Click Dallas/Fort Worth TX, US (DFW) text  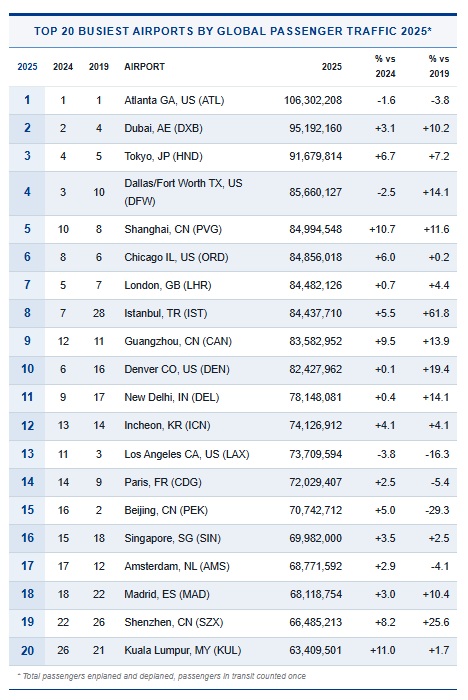pyautogui.click(x=183, y=192)
